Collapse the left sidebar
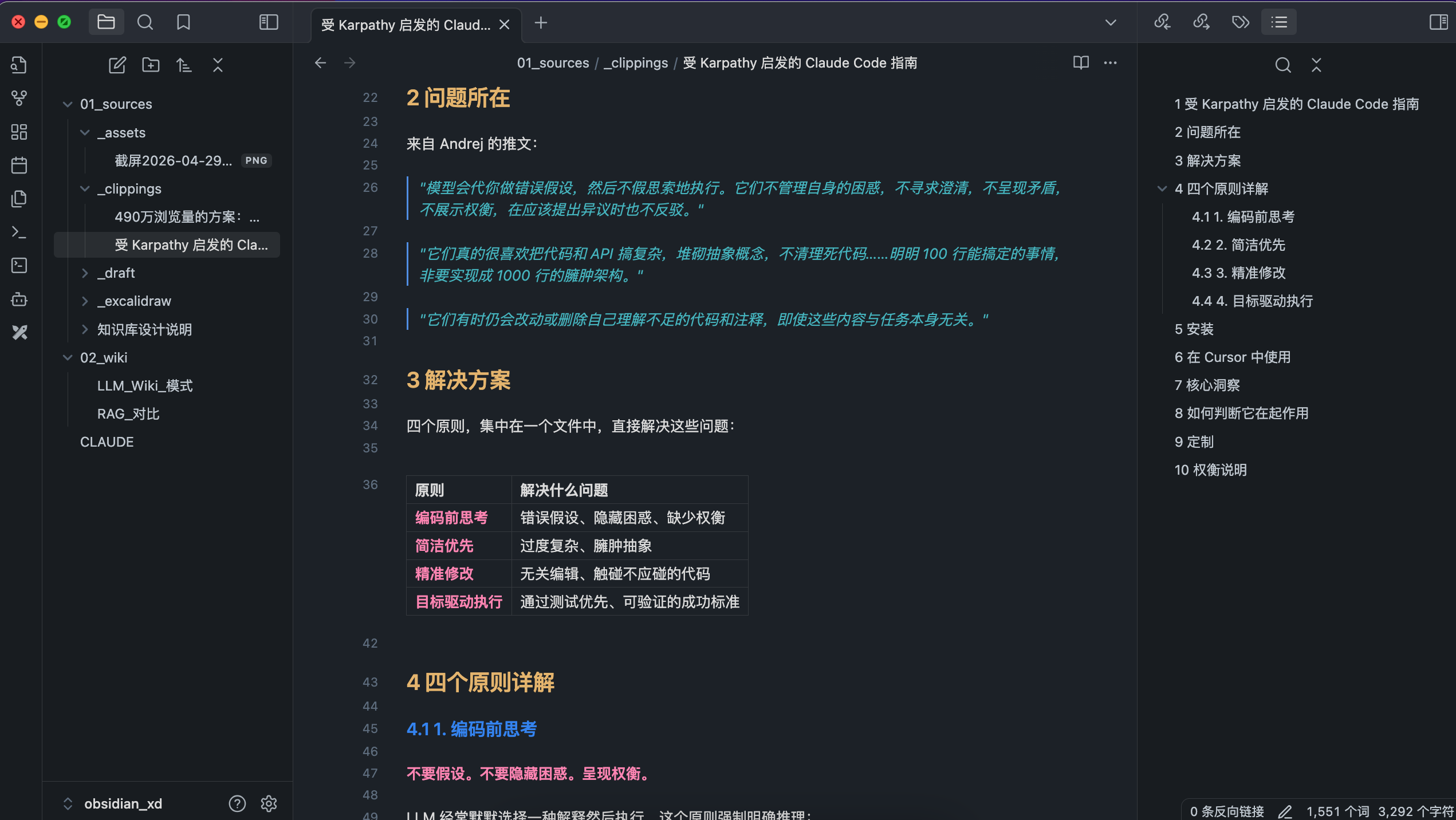This screenshot has width=1456, height=820. [269, 22]
